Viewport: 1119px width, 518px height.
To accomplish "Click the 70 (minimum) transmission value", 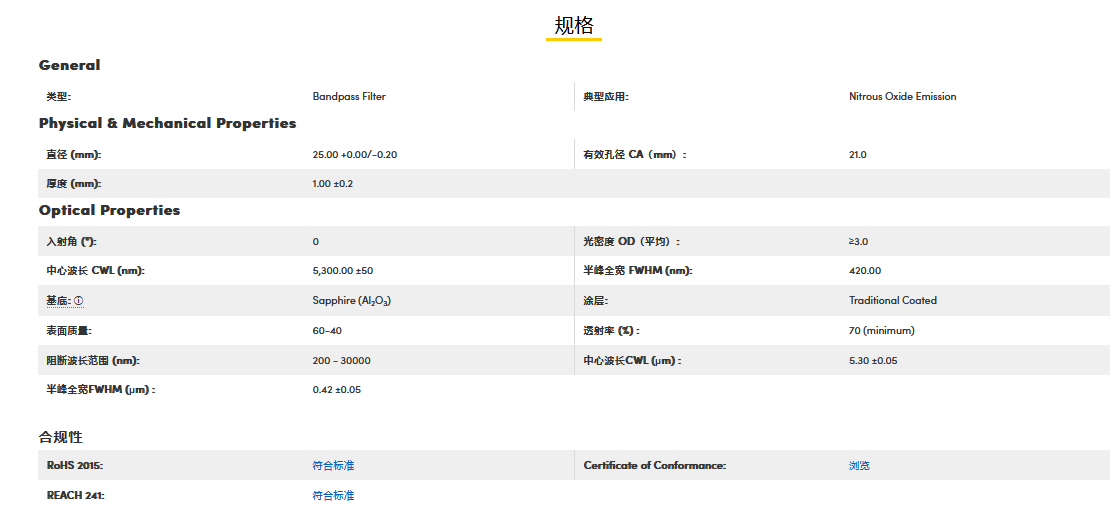I will (x=881, y=331).
